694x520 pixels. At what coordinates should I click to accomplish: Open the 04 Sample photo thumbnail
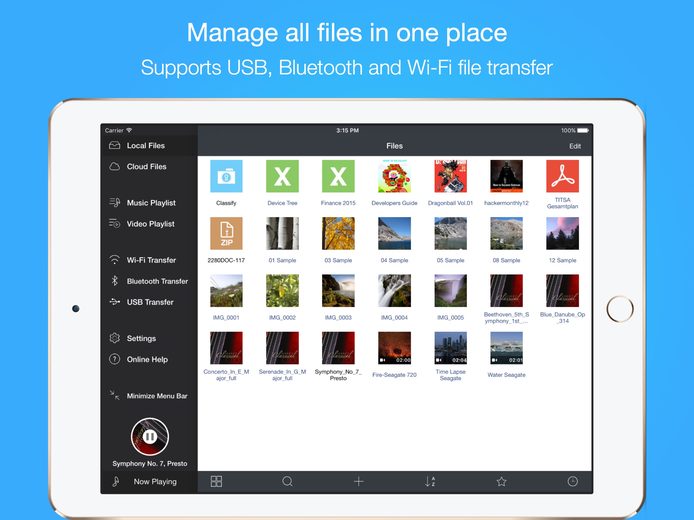[394, 233]
